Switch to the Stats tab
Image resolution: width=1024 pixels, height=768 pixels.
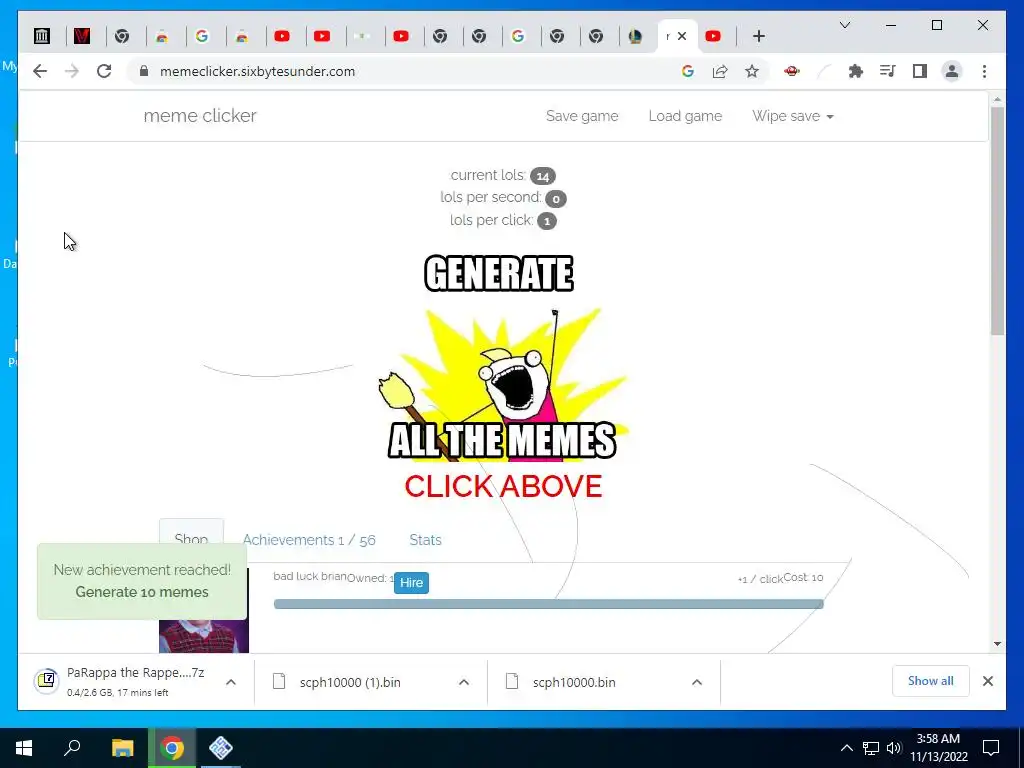coord(425,540)
